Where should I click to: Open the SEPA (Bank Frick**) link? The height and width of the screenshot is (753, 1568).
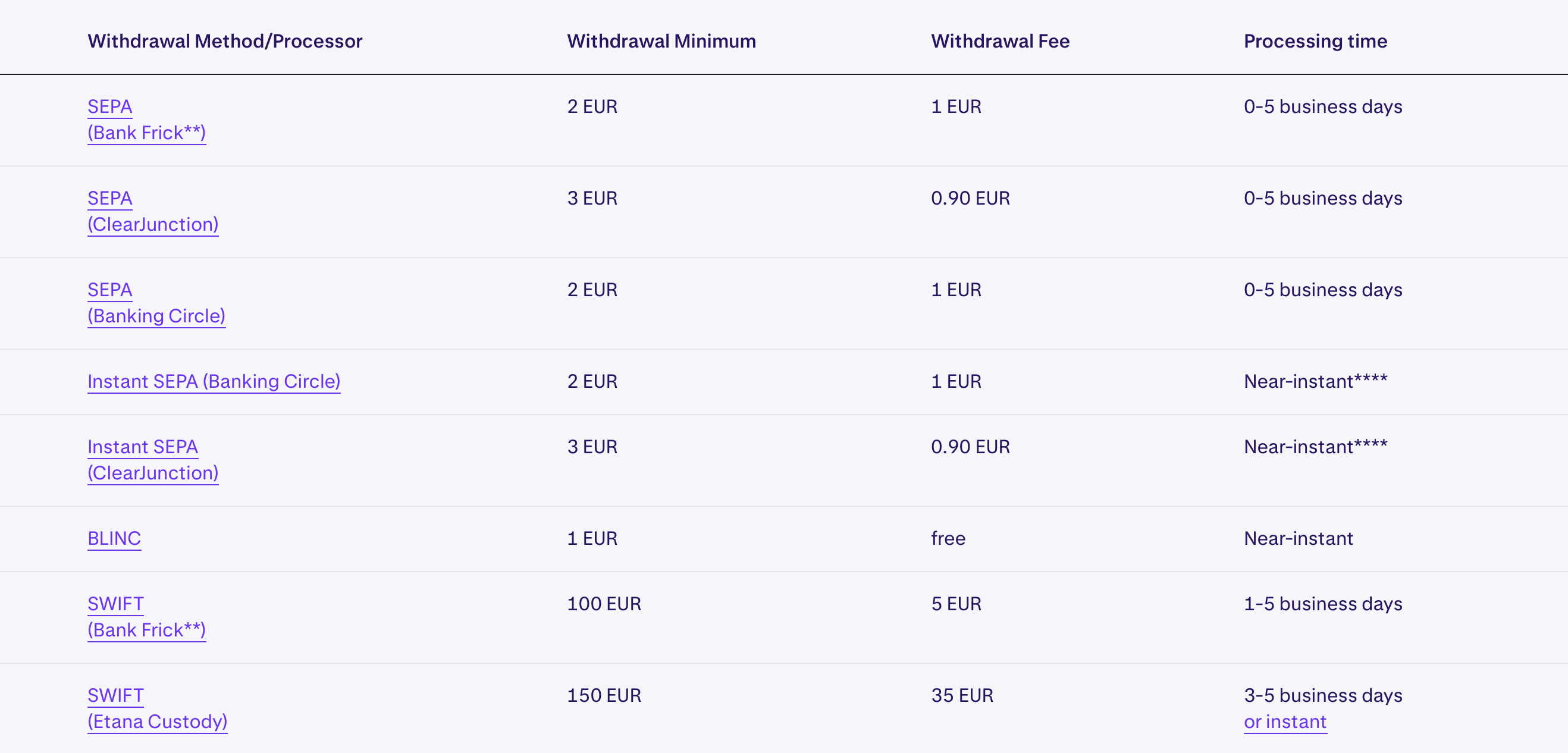coord(110,106)
